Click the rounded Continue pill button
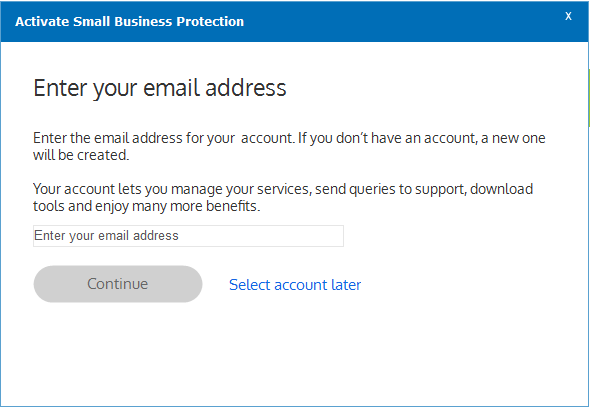This screenshot has width=590, height=408. tap(118, 284)
